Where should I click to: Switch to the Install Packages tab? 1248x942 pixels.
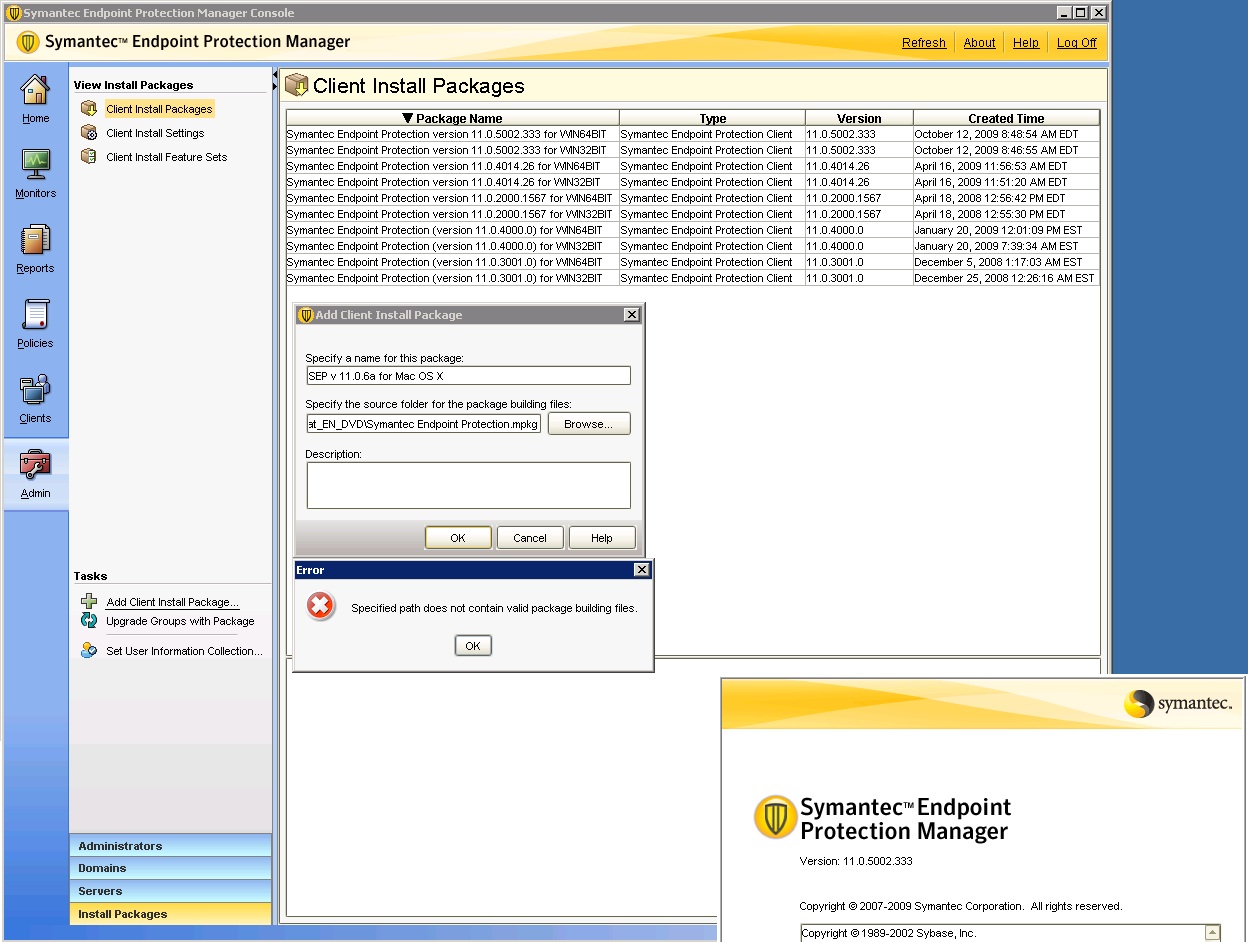coord(171,914)
